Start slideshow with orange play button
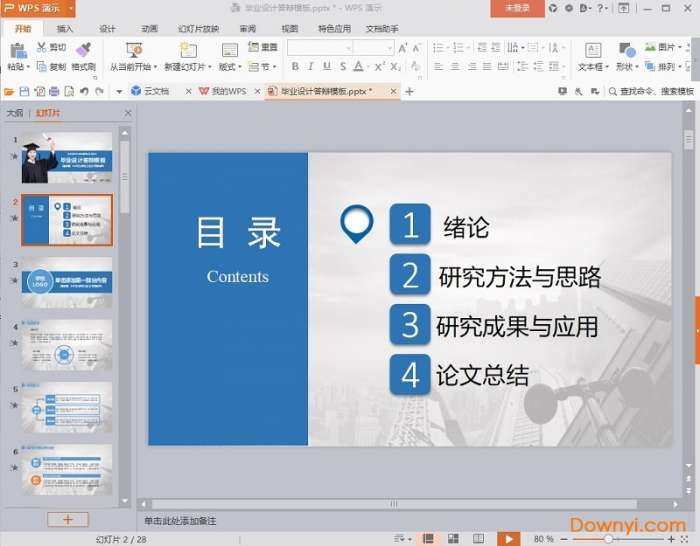Image resolution: width=700 pixels, height=546 pixels. click(508, 539)
